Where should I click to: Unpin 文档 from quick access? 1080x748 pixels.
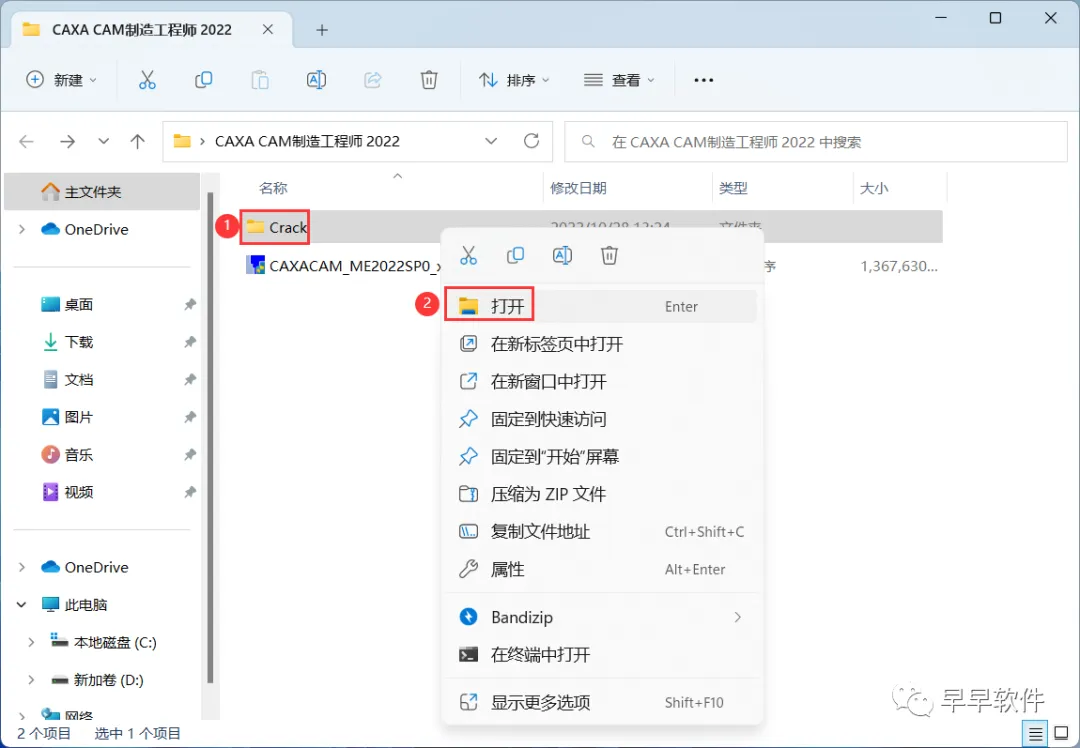[190, 380]
